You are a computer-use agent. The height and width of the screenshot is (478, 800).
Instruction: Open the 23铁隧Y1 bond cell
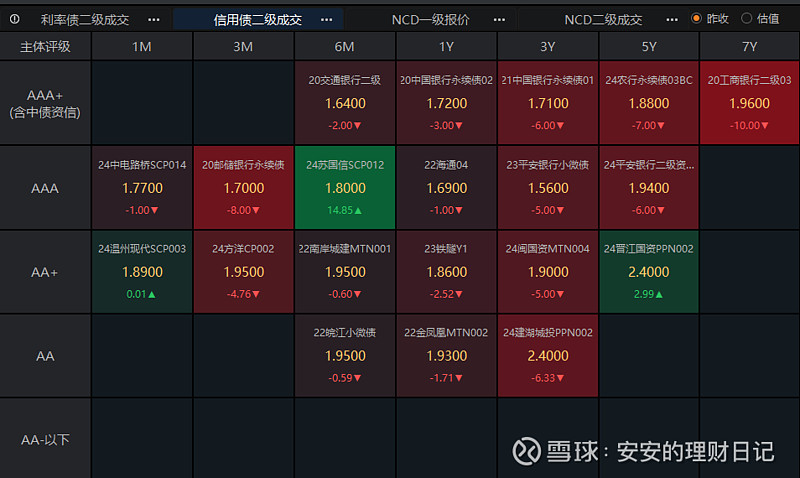[x=446, y=272]
